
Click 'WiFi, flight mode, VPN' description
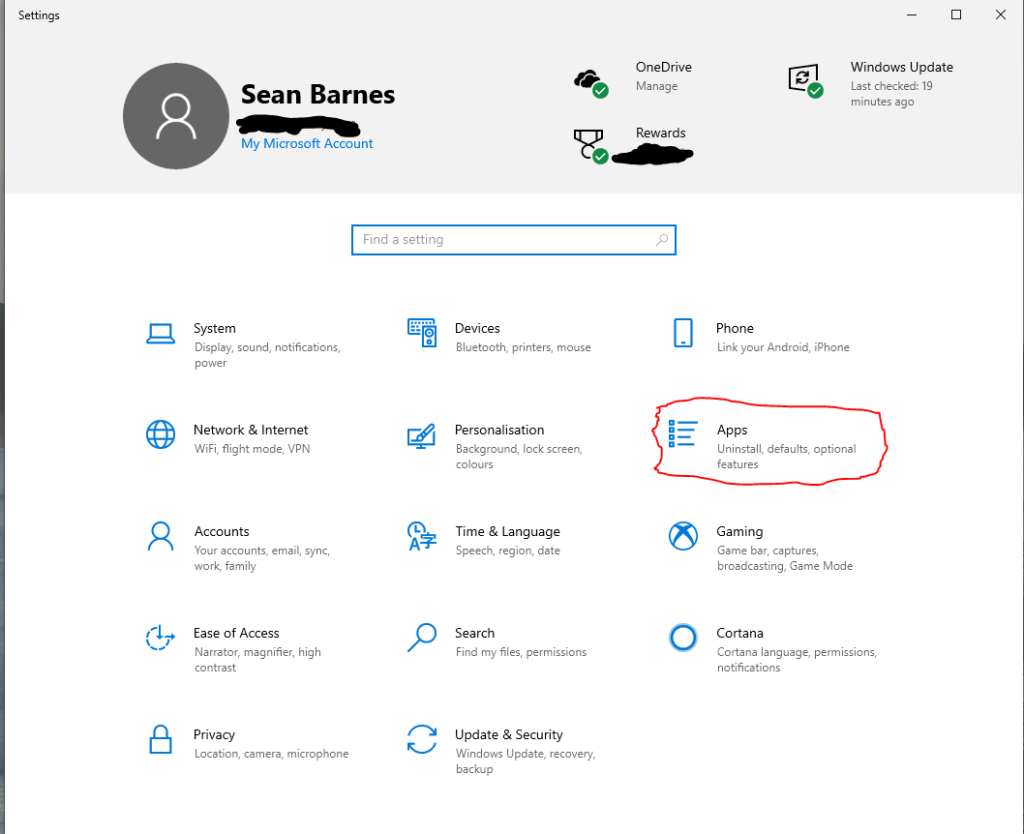pos(252,449)
